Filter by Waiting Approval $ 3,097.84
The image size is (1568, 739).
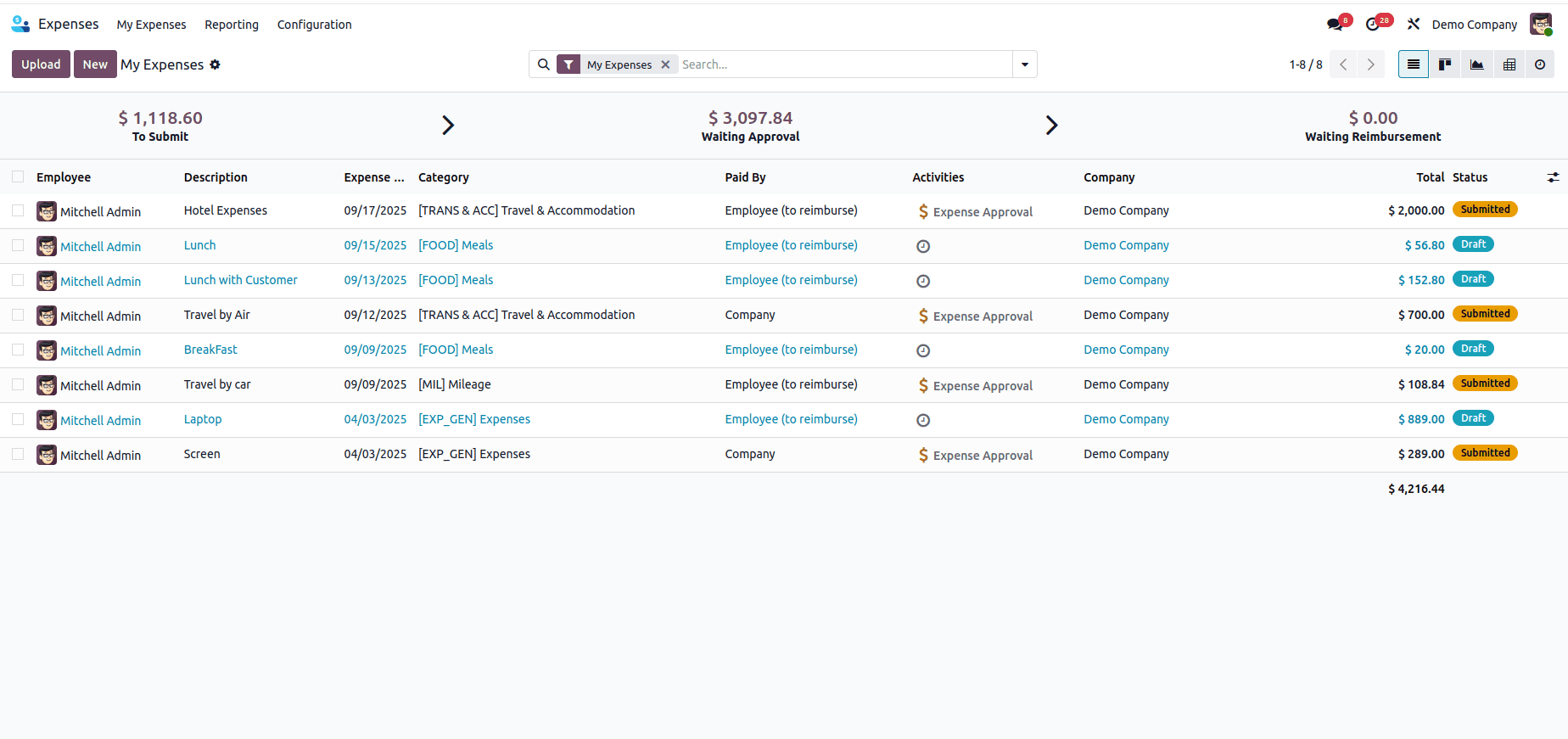coord(750,118)
